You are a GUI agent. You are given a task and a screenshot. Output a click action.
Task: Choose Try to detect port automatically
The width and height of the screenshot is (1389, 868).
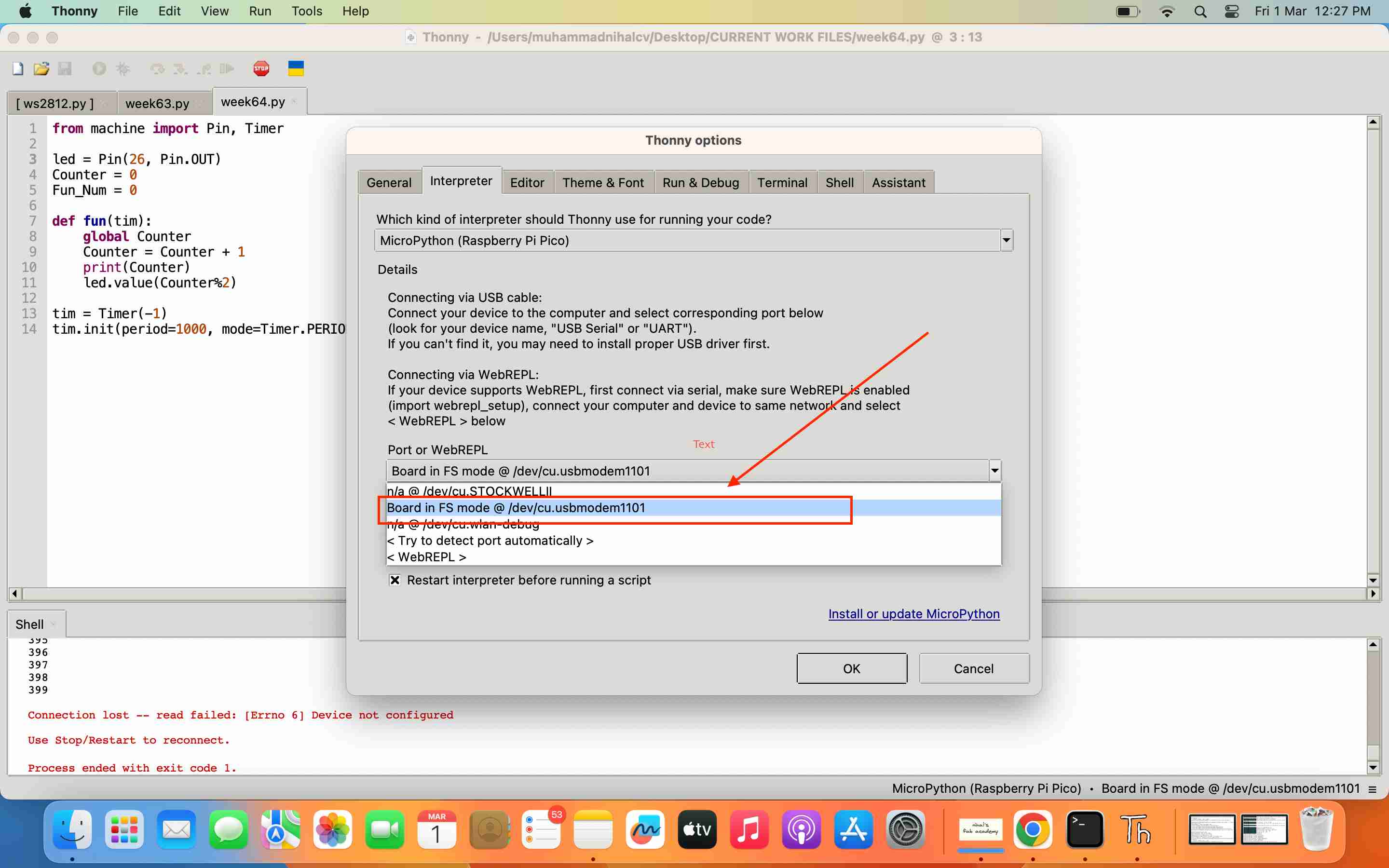coord(694,540)
